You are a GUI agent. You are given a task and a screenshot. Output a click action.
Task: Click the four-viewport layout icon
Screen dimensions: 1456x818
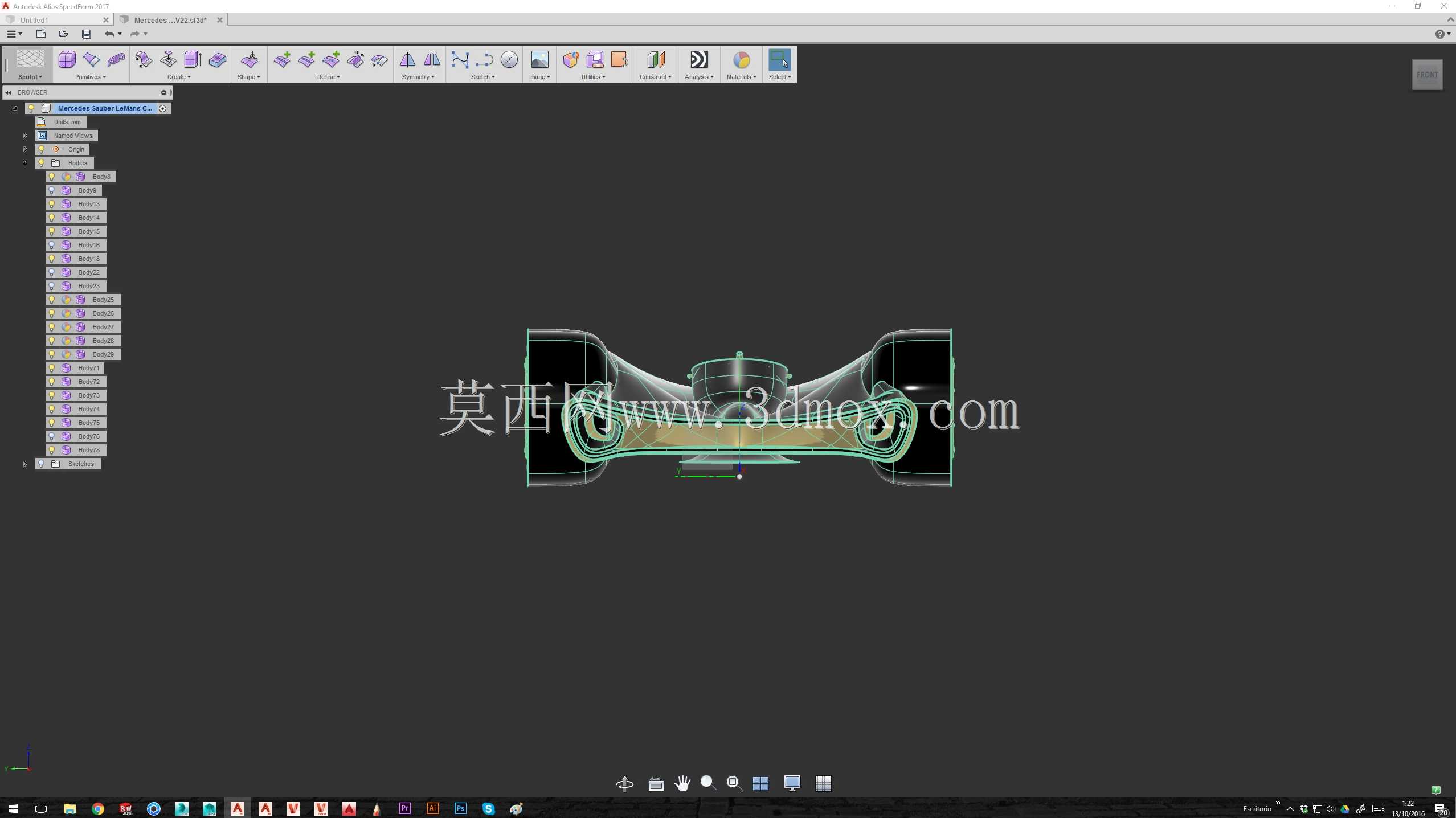pos(760,784)
